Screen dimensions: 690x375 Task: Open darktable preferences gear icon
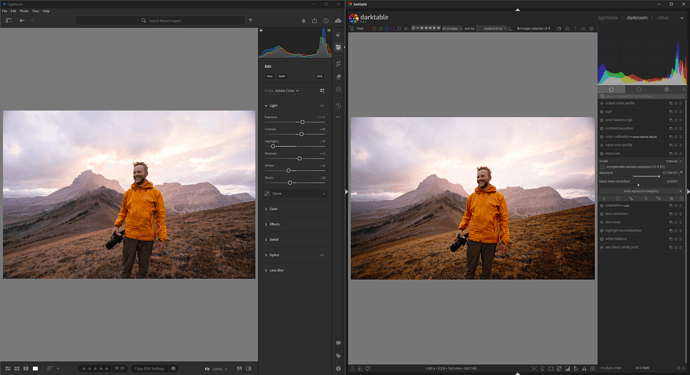pyautogui.click(x=591, y=29)
